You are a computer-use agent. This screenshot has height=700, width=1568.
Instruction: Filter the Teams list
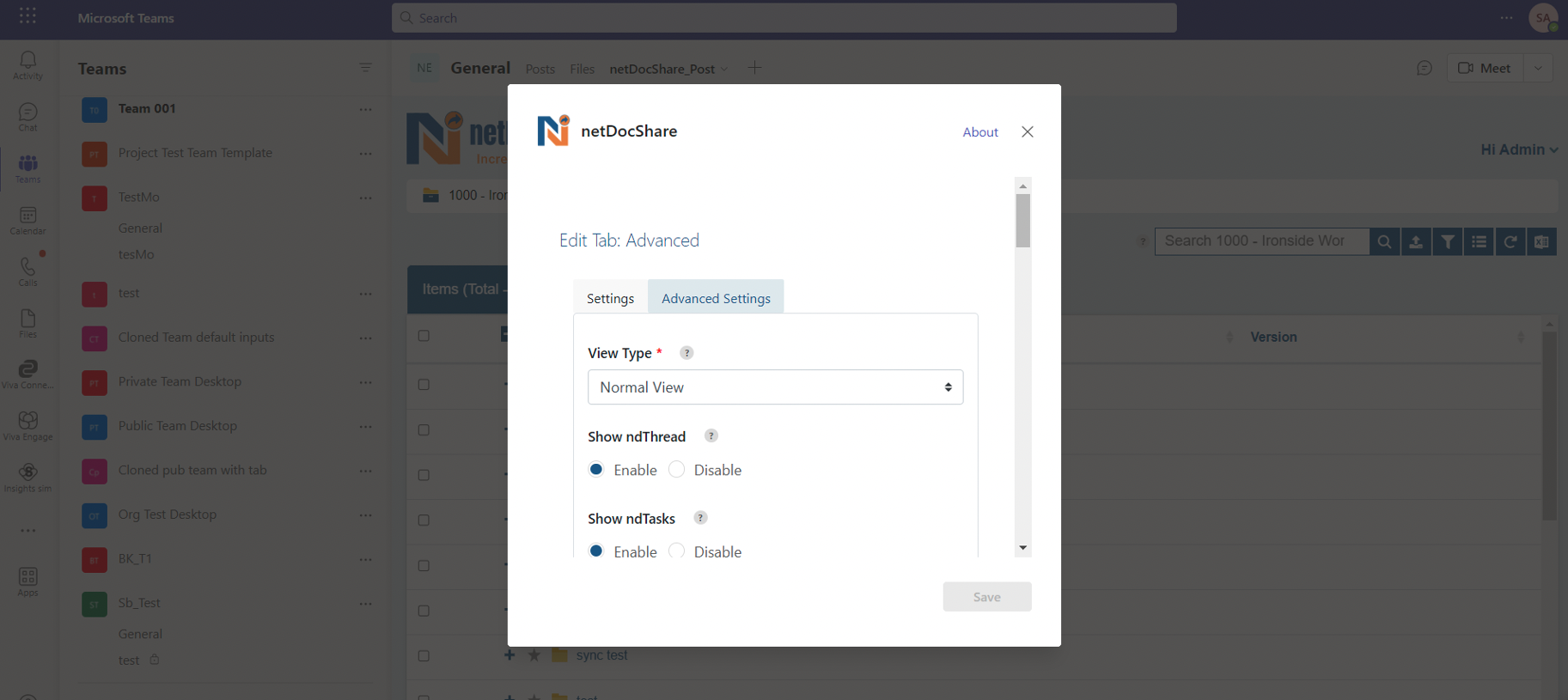[365, 68]
